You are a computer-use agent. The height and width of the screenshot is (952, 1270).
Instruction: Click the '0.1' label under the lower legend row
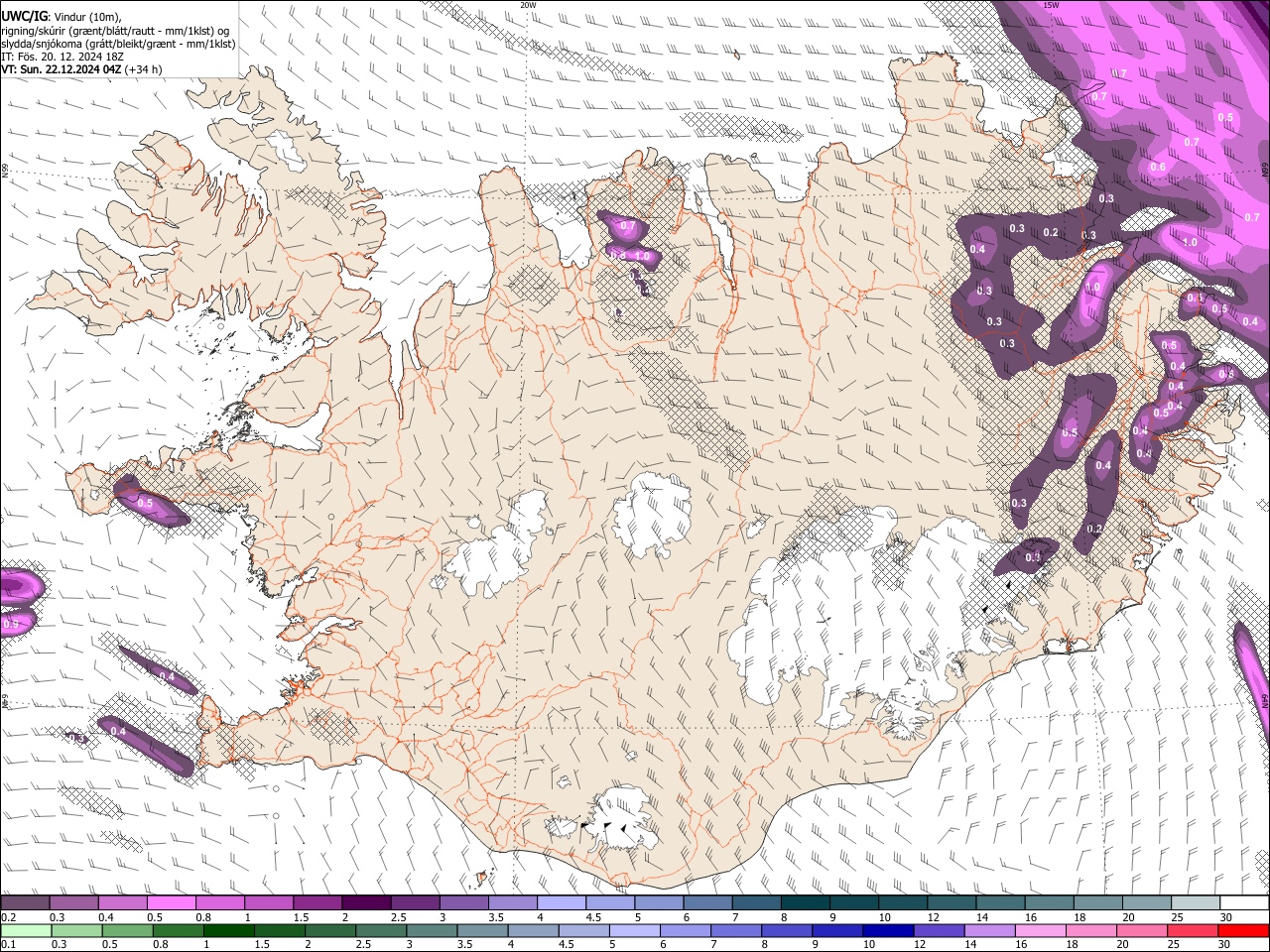click(x=8, y=945)
